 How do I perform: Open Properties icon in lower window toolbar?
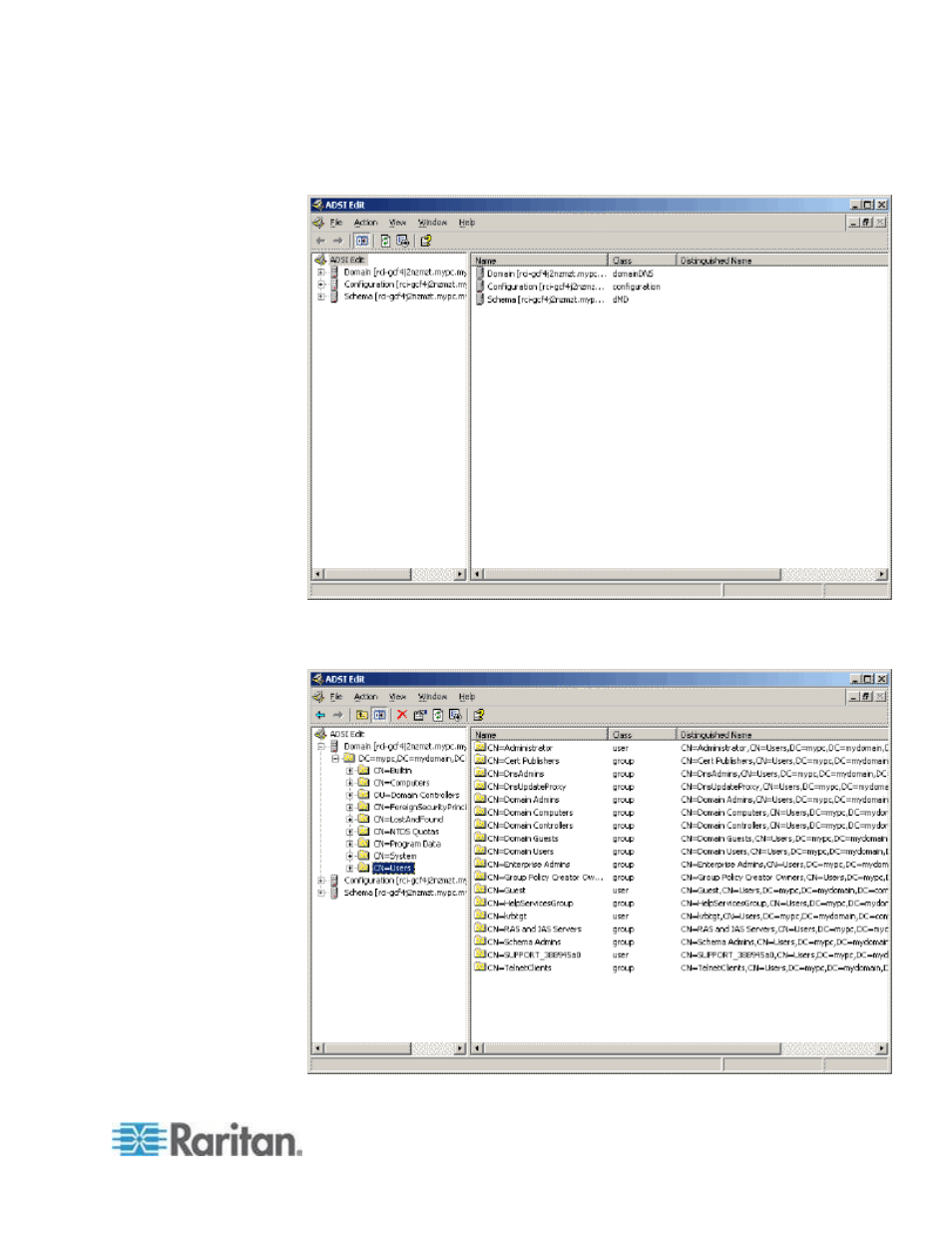pos(420,715)
